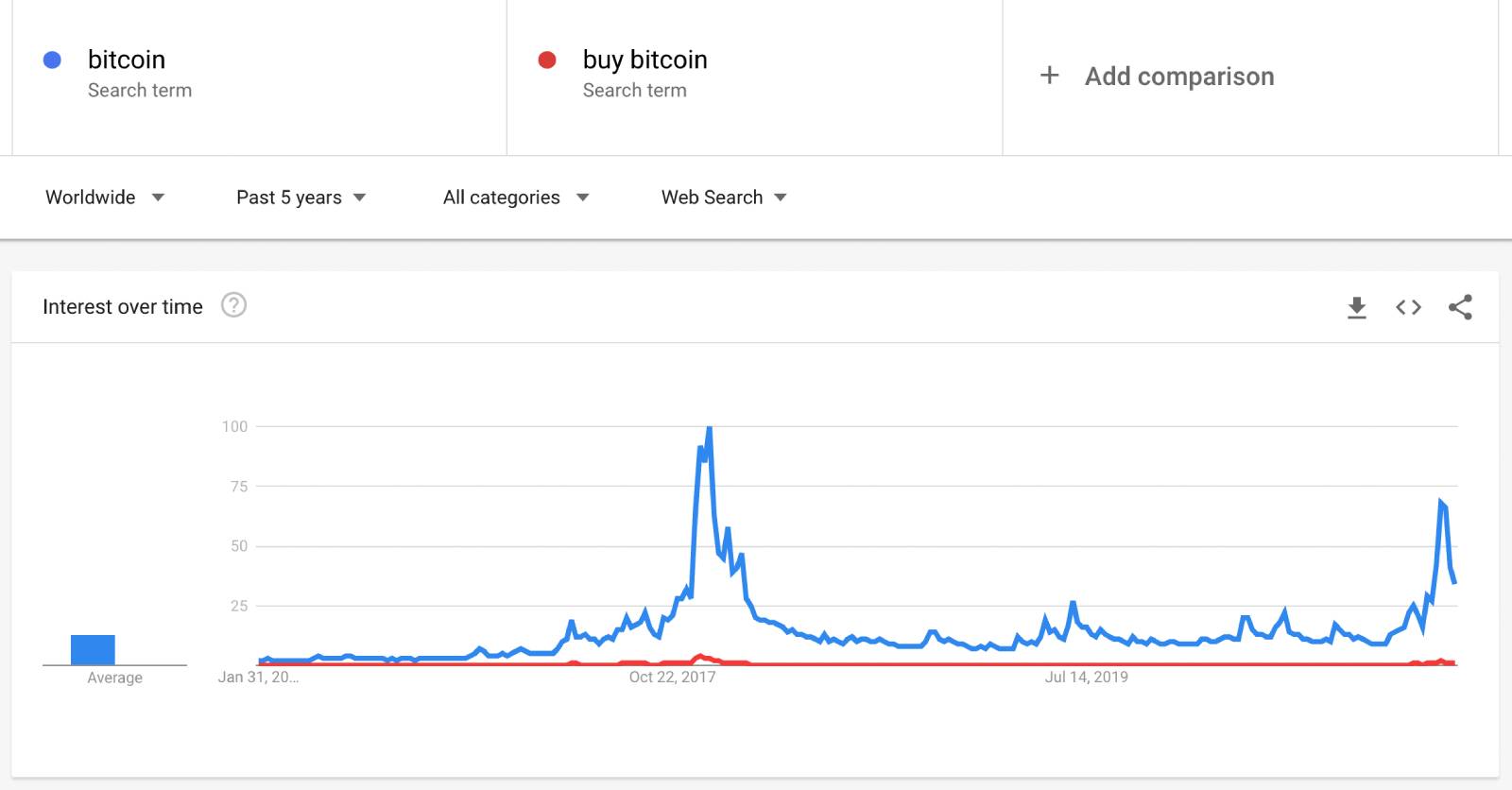Expand the Past 5 years time range
This screenshot has height=790, width=1512.
[x=301, y=197]
